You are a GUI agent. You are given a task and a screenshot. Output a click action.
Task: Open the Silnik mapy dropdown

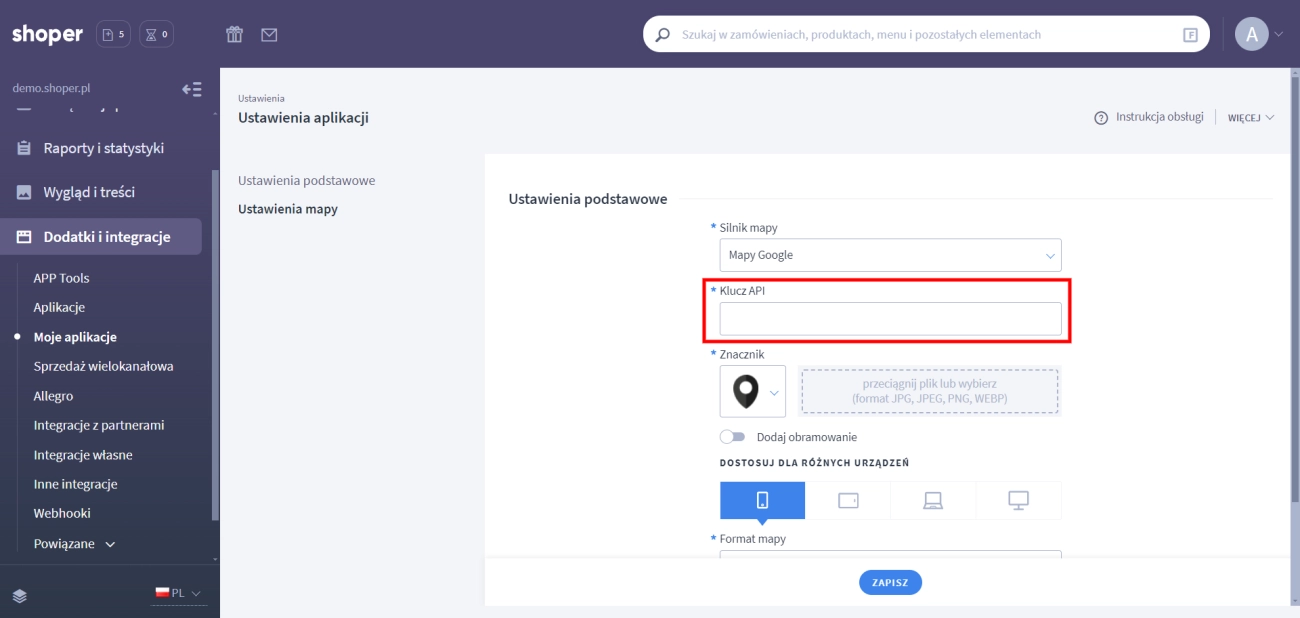[890, 255]
